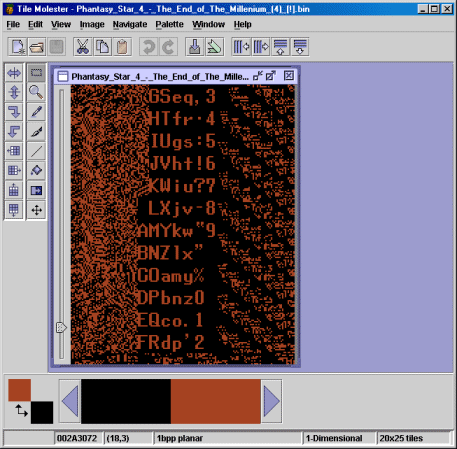457x449 pixels.
Task: Pick the black palette color
Action: 126,401
